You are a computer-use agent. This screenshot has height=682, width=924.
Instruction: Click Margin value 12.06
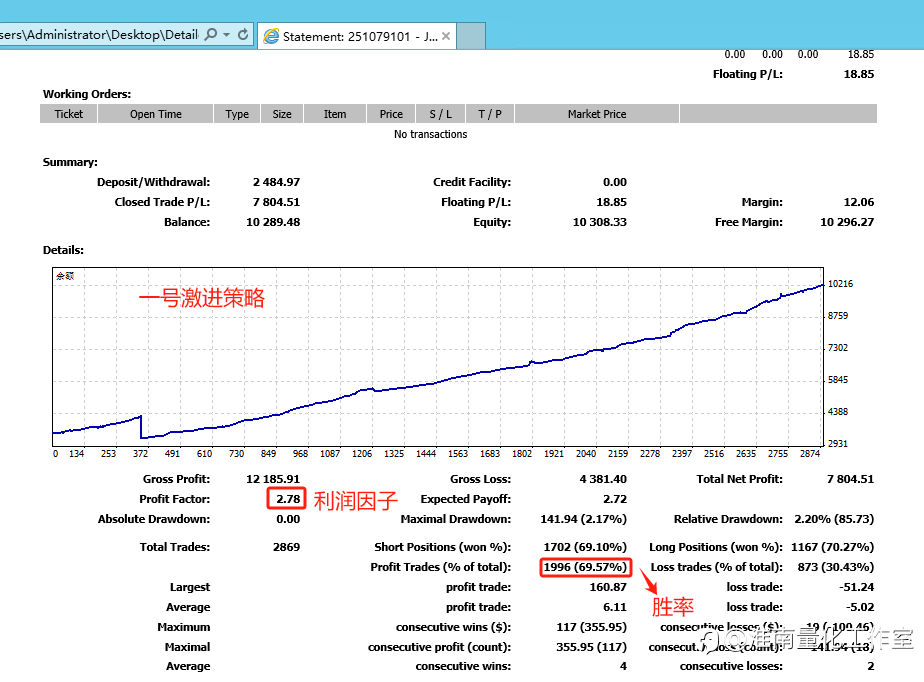point(859,202)
